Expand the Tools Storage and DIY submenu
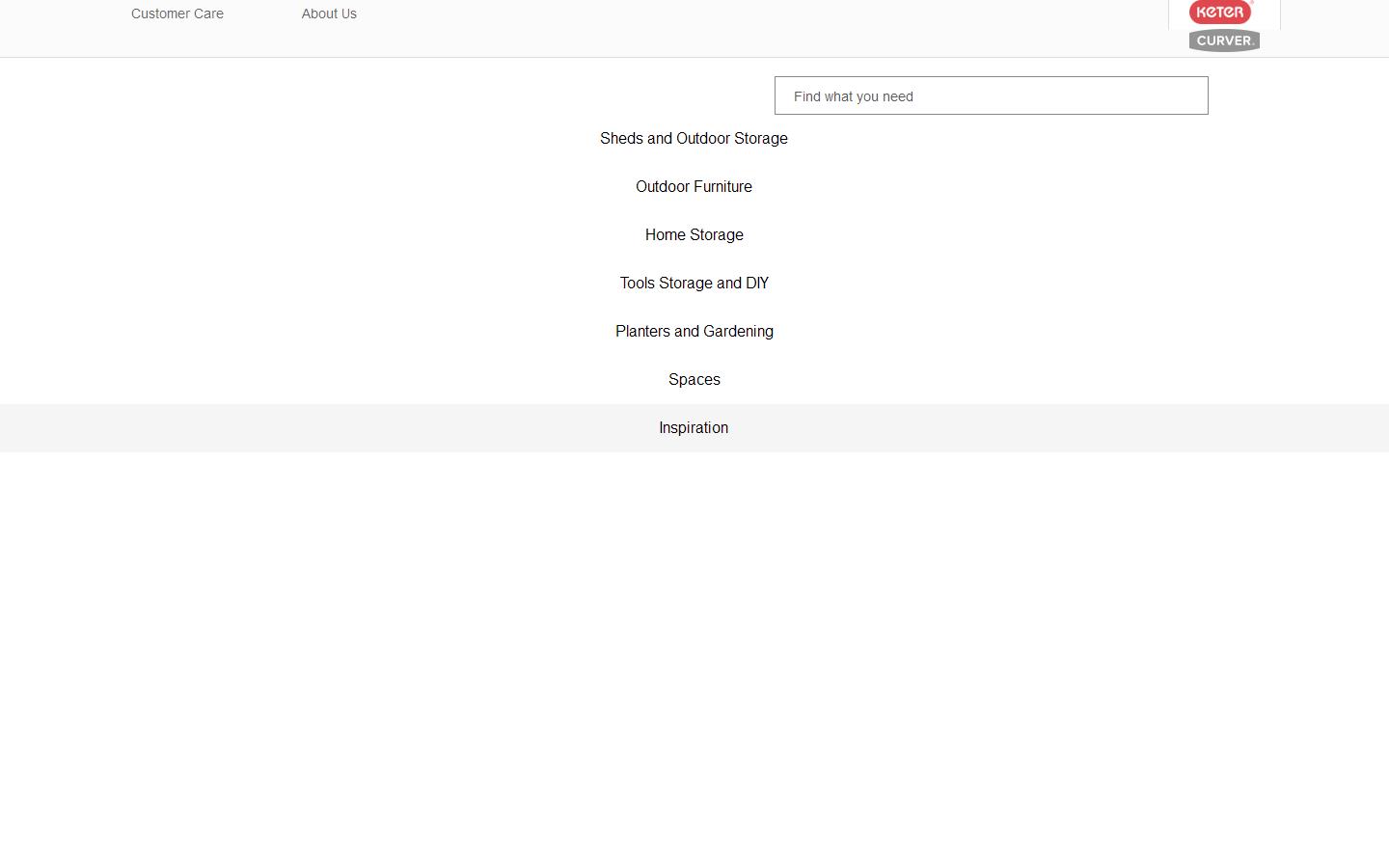The width and height of the screenshot is (1389, 868). point(694,284)
